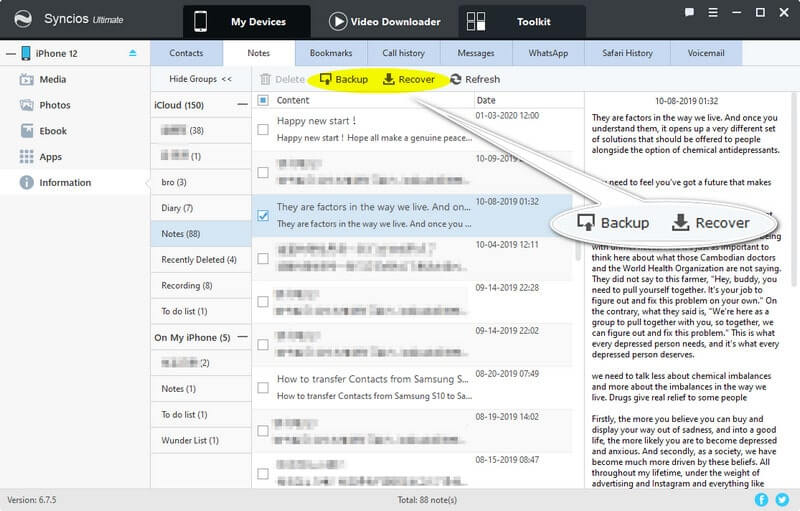The image size is (800, 511).
Task: Switch to the Contacts tab
Action: (x=186, y=53)
